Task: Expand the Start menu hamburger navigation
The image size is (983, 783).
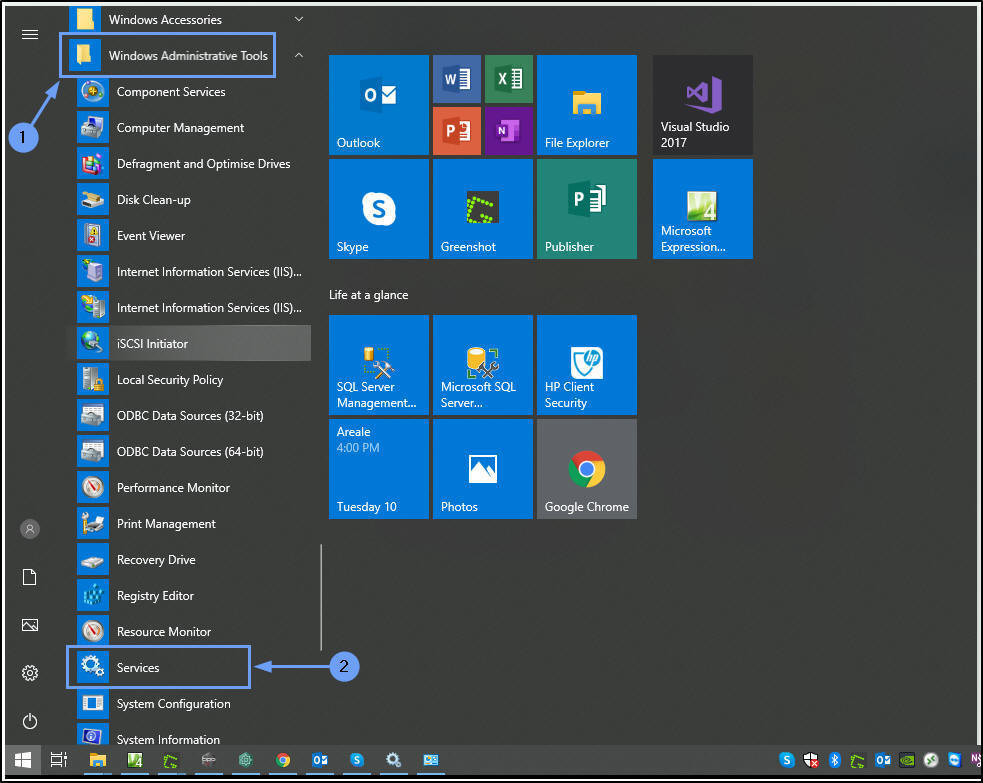Action: coord(30,34)
